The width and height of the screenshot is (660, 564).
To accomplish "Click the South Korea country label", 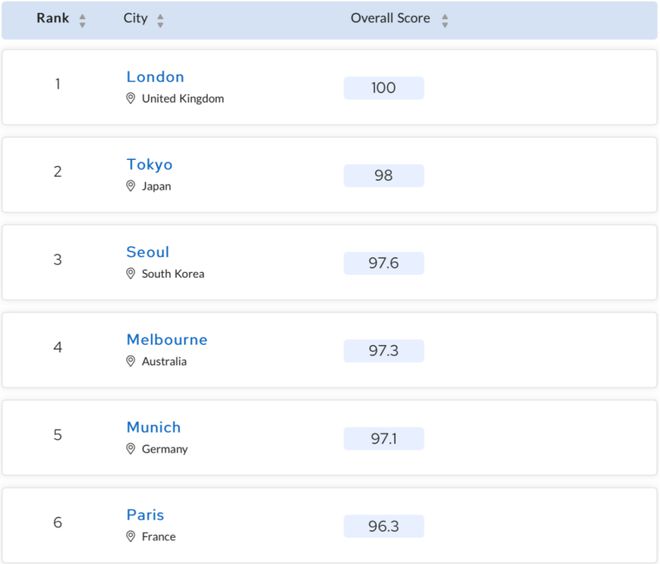I will pyautogui.click(x=173, y=274).
